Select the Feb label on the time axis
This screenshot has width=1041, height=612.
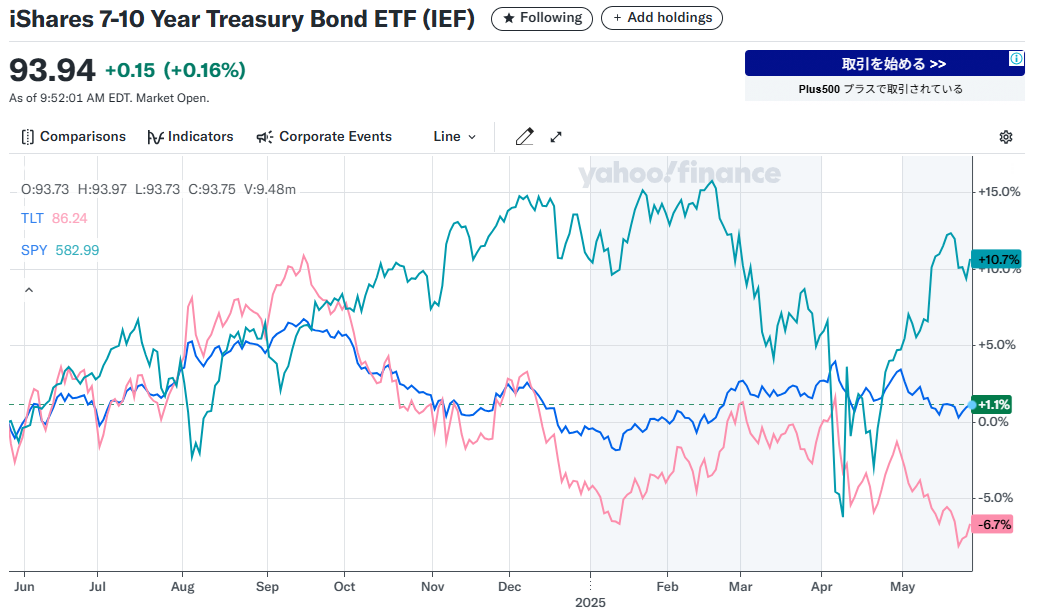click(668, 587)
